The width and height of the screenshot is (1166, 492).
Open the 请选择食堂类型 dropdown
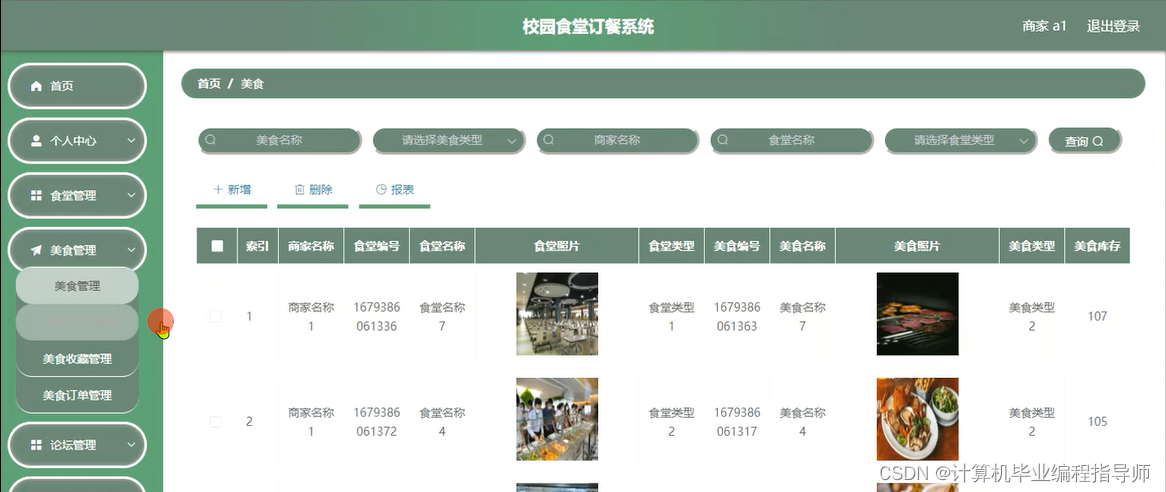(961, 140)
